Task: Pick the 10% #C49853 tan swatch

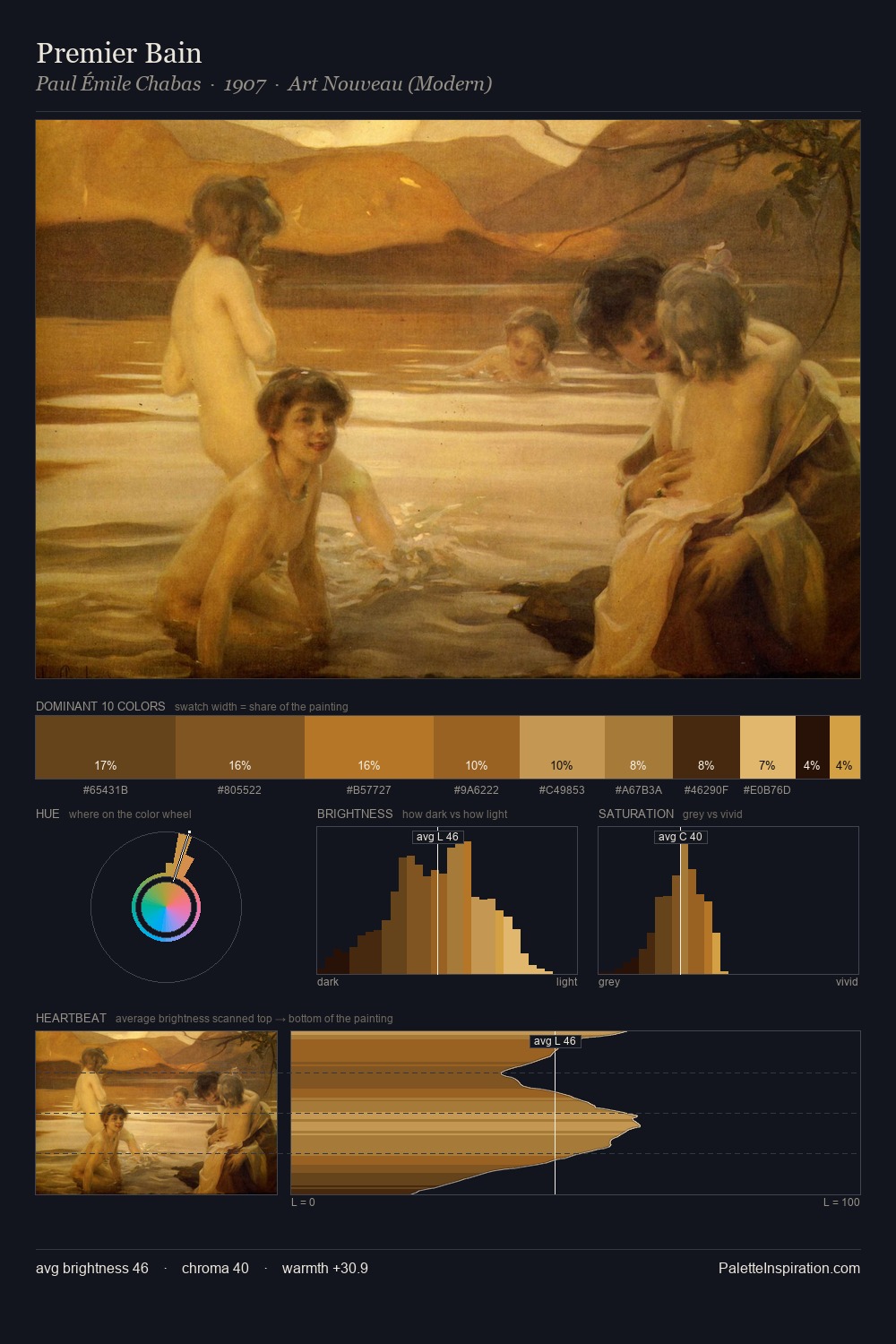Action: [562, 747]
